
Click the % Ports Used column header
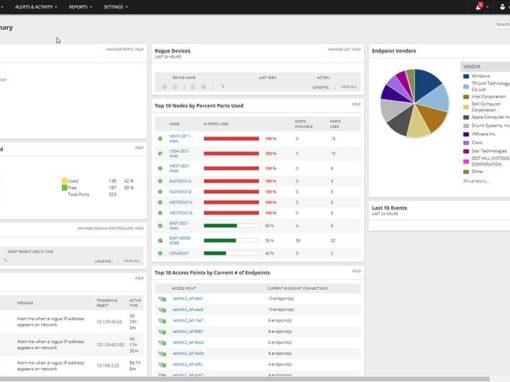pyautogui.click(x=216, y=124)
